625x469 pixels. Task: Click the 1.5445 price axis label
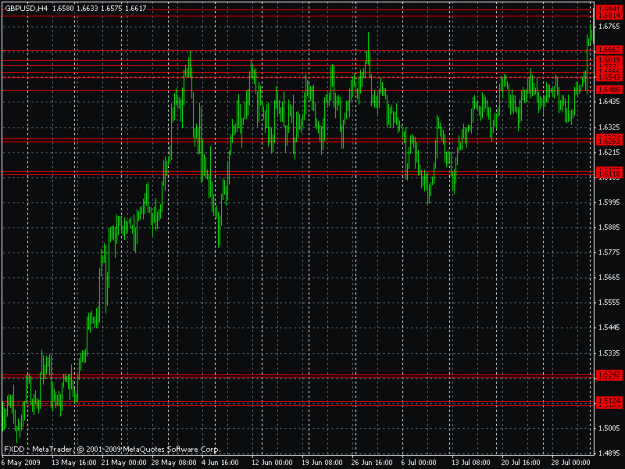point(609,328)
